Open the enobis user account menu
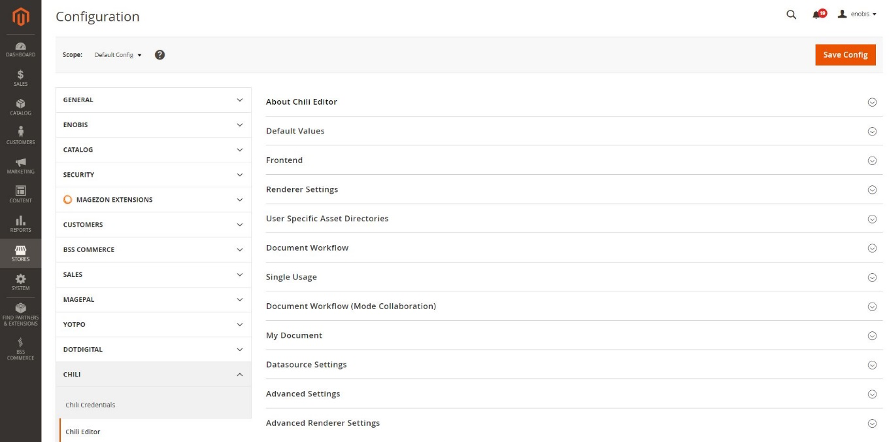The image size is (894, 442). tap(857, 14)
